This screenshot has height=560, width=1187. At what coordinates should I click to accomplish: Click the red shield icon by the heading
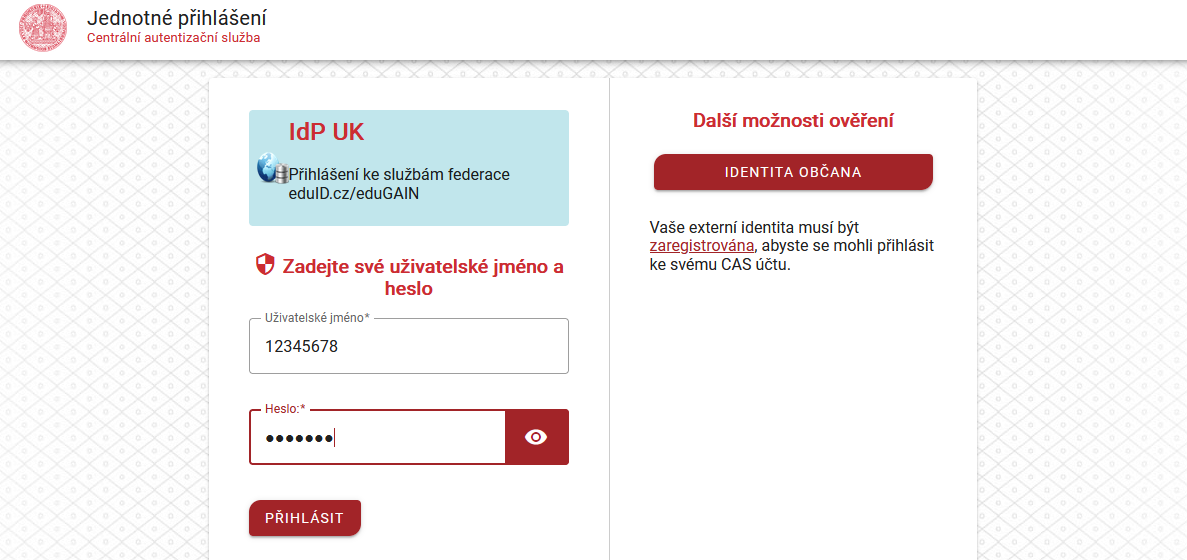coord(265,265)
